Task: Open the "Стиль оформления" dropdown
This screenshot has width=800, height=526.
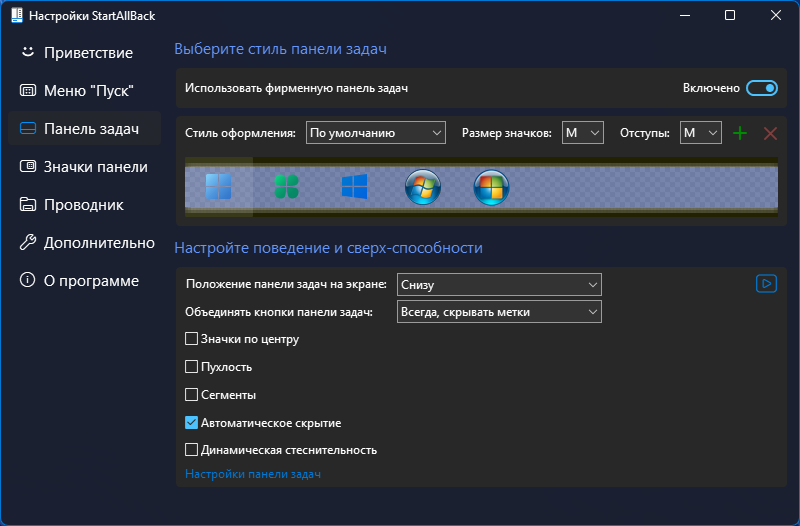Action: (x=375, y=133)
